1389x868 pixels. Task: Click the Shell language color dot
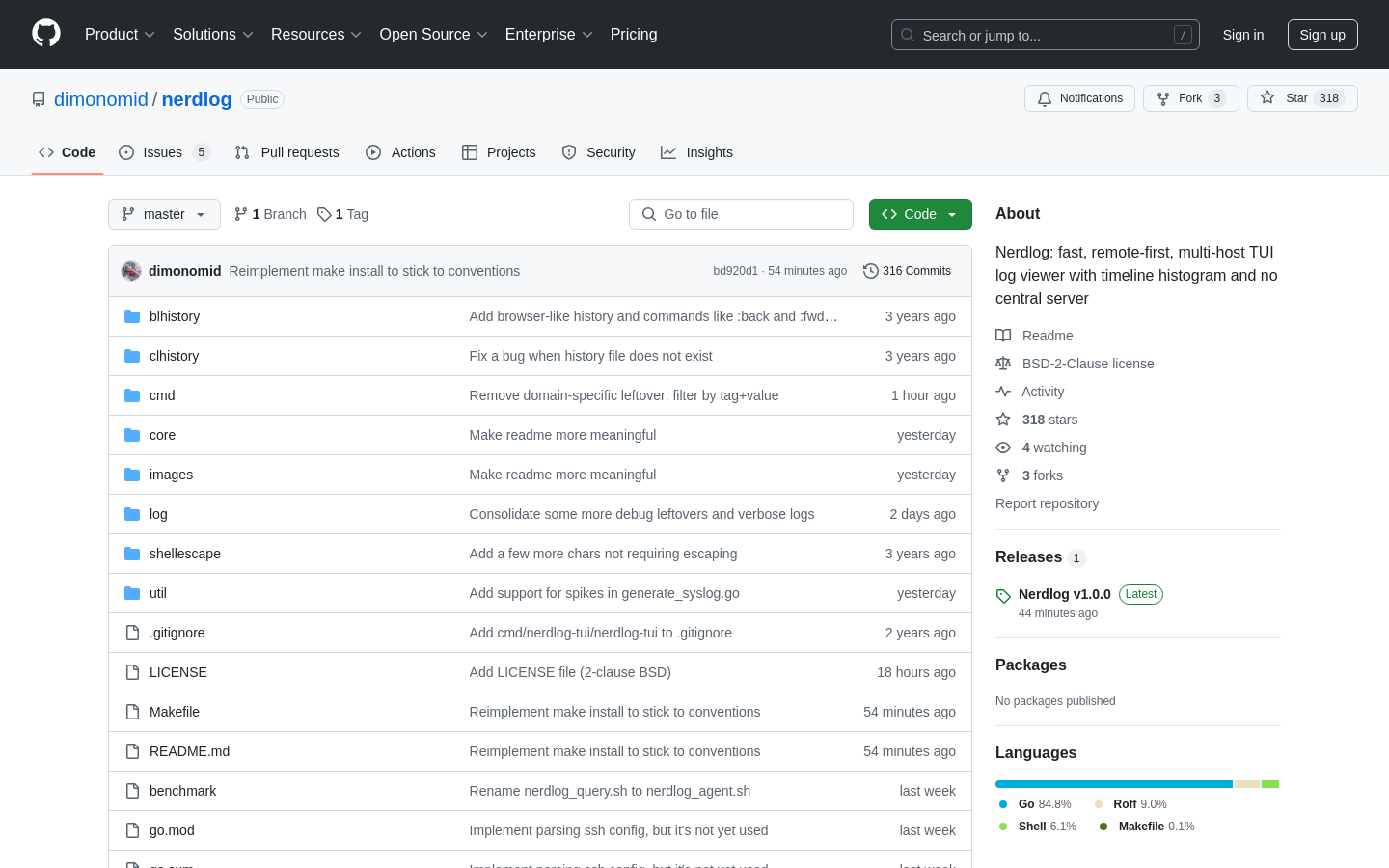(1003, 827)
